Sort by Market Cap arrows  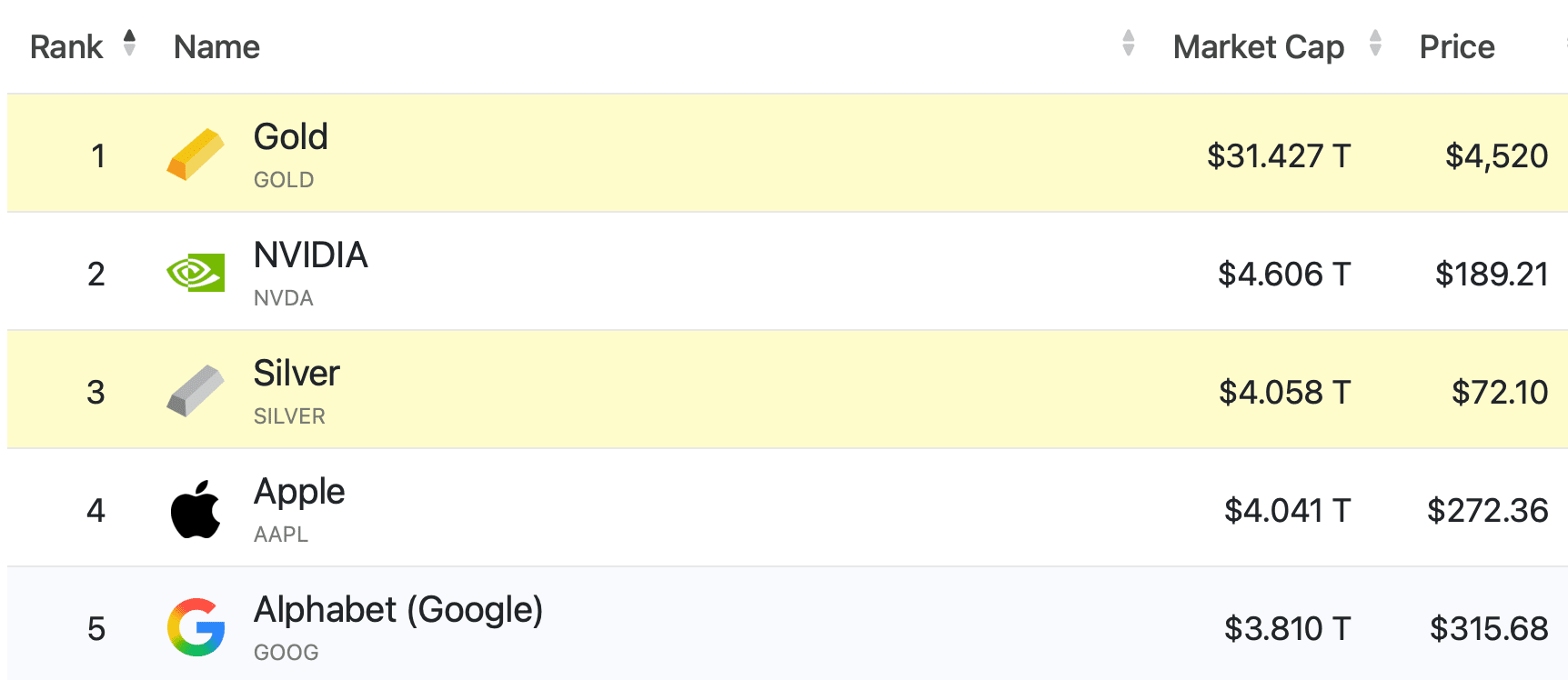[1375, 43]
